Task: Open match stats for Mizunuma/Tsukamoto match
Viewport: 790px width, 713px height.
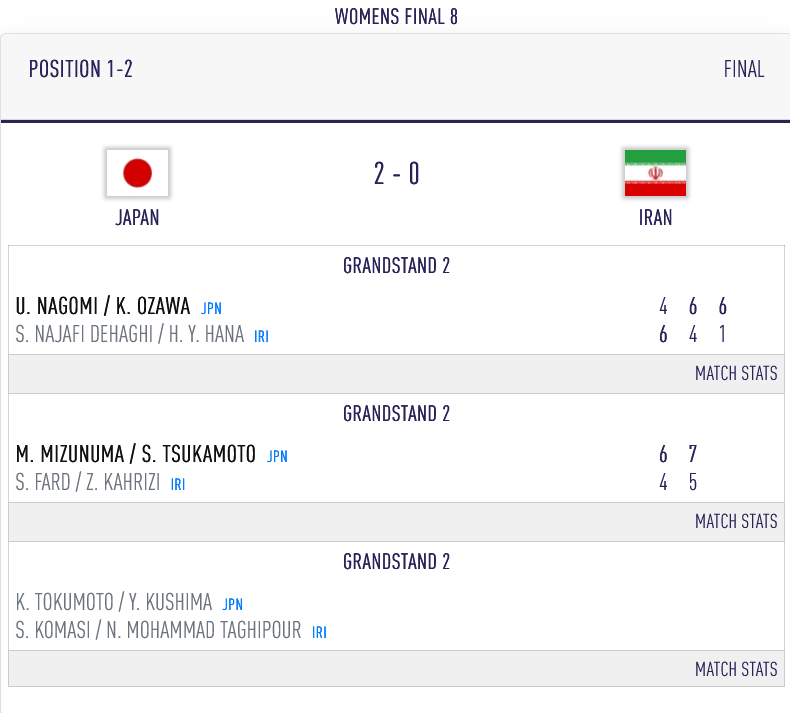Action: (736, 521)
